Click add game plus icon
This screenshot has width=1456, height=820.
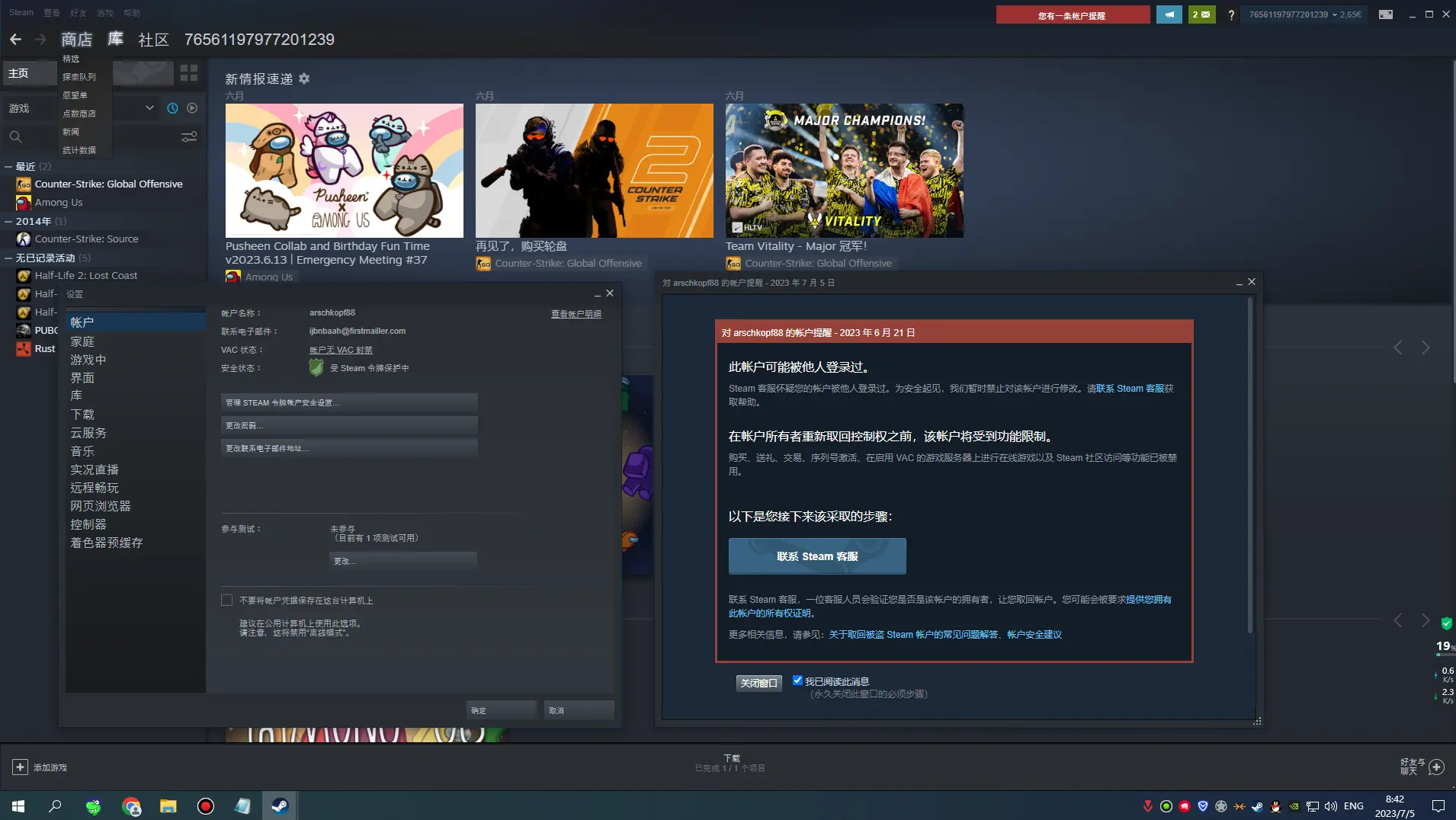click(21, 767)
